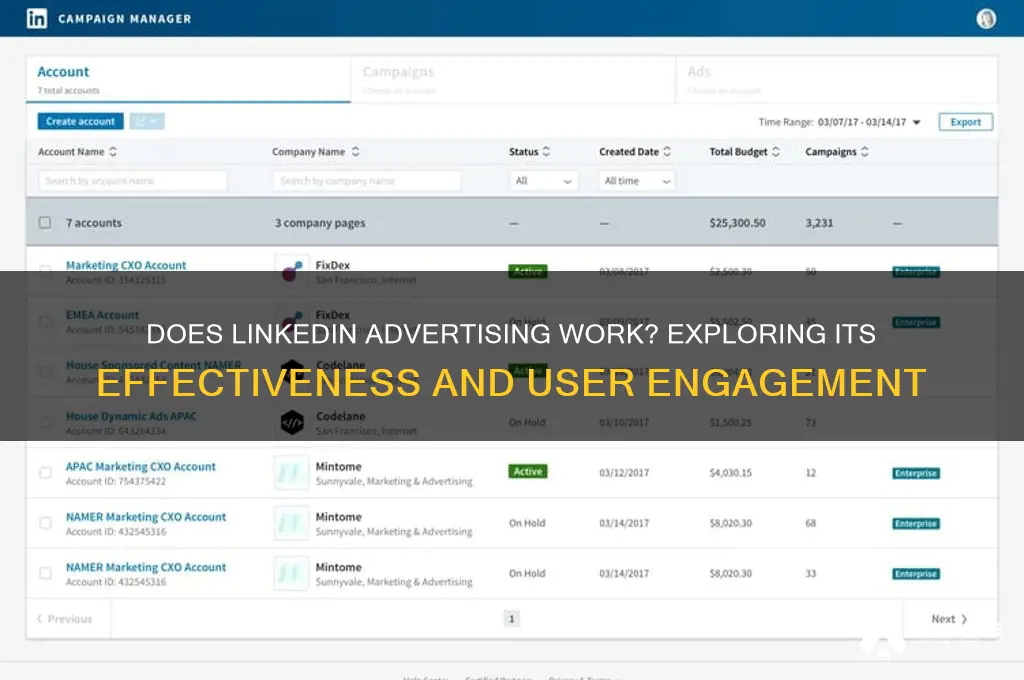Click the Search by company name field
Image resolution: width=1024 pixels, height=680 pixels.
367,181
